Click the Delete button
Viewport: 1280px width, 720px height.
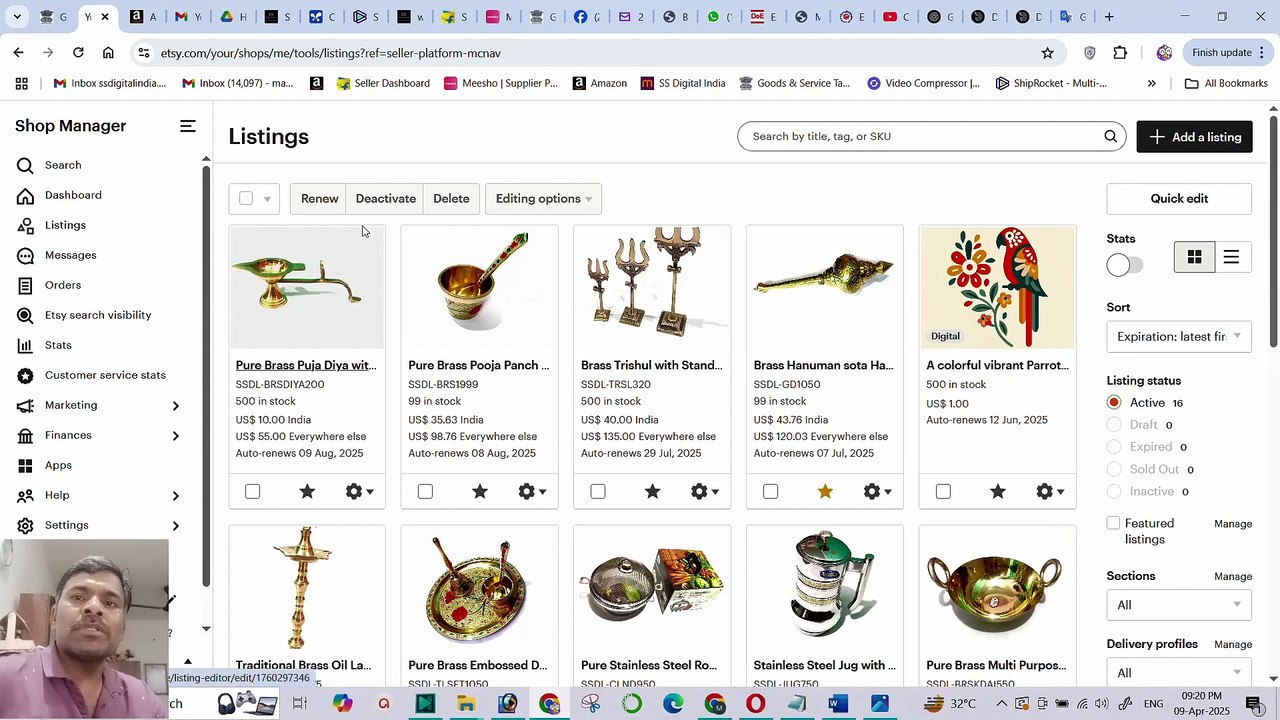[x=451, y=198]
